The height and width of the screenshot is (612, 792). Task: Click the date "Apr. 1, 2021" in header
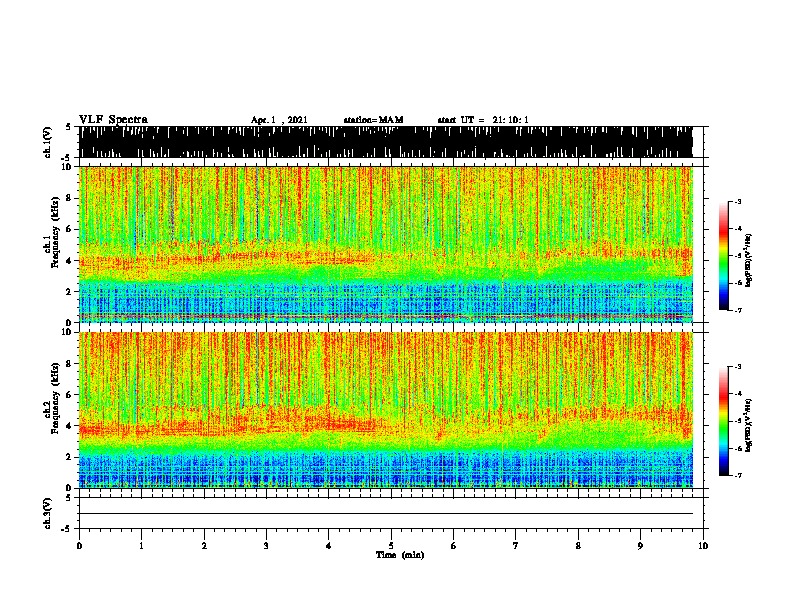(x=279, y=120)
